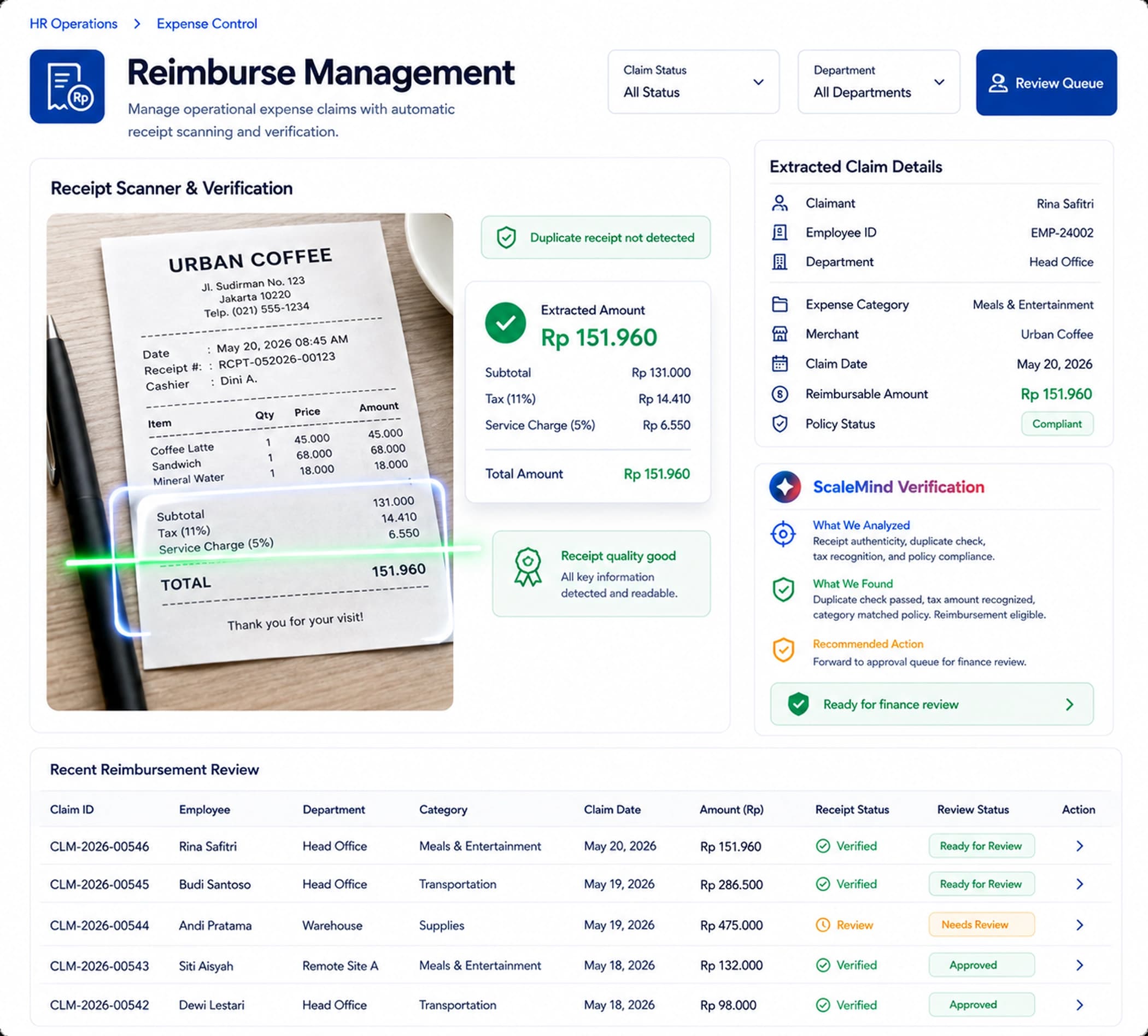
Task: Go to Expense Control breadcrumb
Action: pos(207,24)
